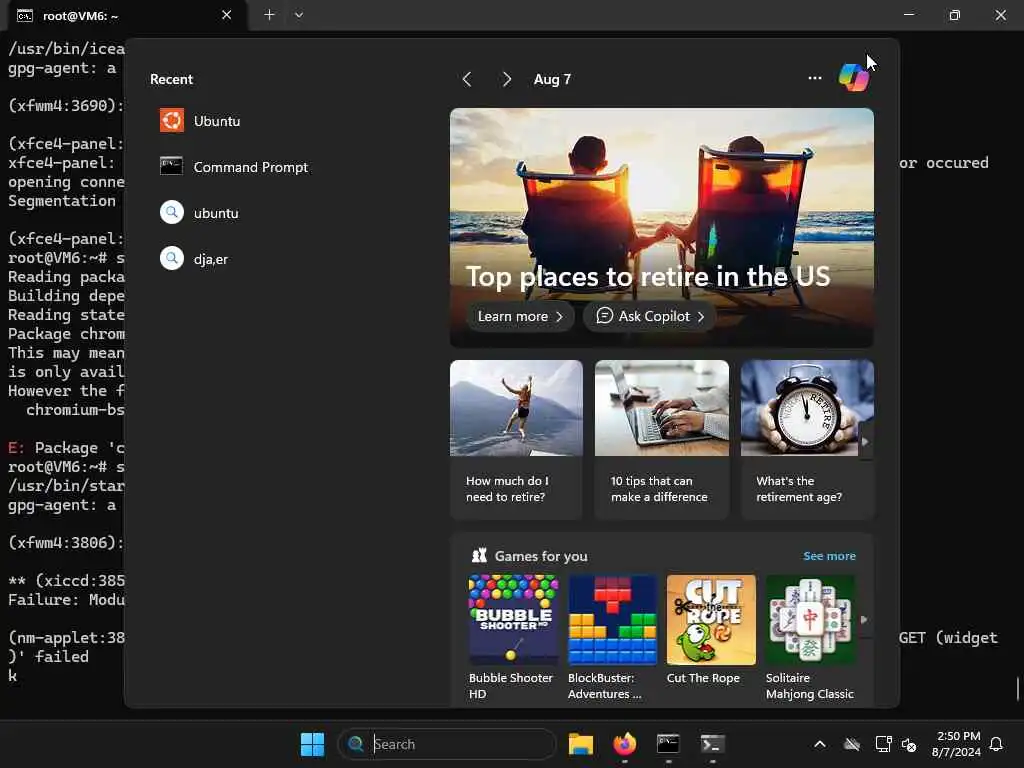
Task: Open 'How much do I need to retire?' card
Action: [516, 440]
